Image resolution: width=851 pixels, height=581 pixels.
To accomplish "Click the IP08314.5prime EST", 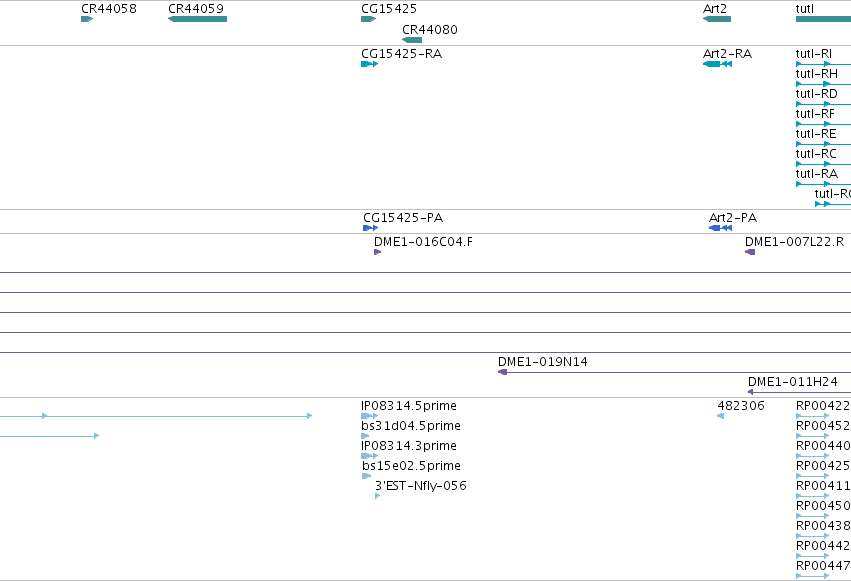I will coord(370,416).
